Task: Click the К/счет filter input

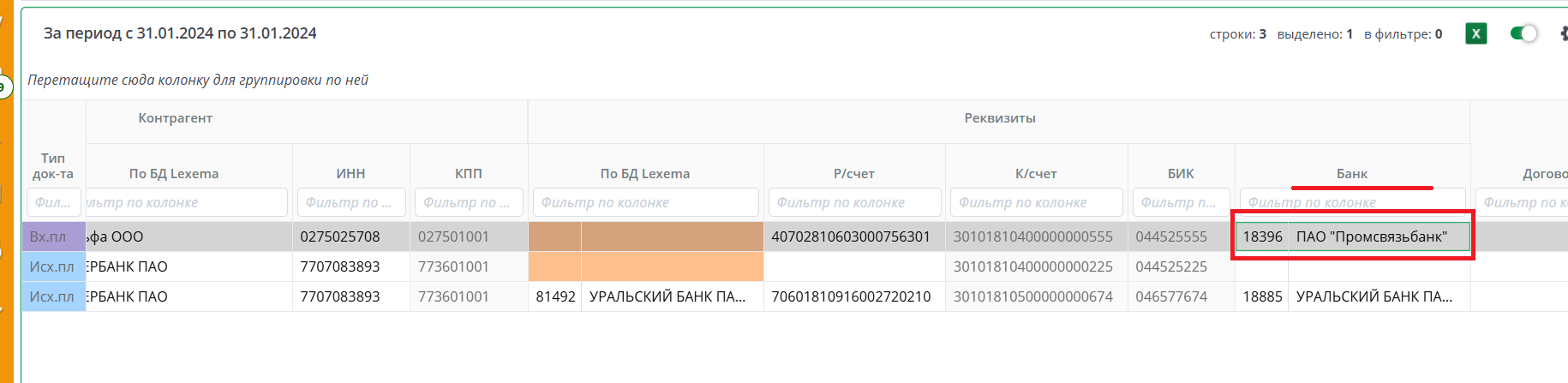Action: pos(1036,202)
